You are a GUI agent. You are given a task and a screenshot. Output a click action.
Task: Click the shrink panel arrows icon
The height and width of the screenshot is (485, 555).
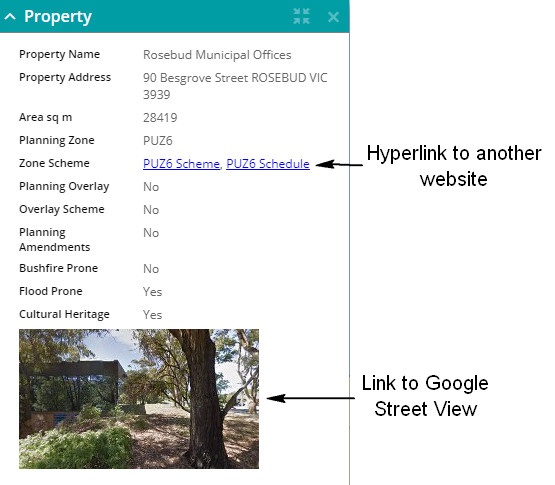pos(302,16)
